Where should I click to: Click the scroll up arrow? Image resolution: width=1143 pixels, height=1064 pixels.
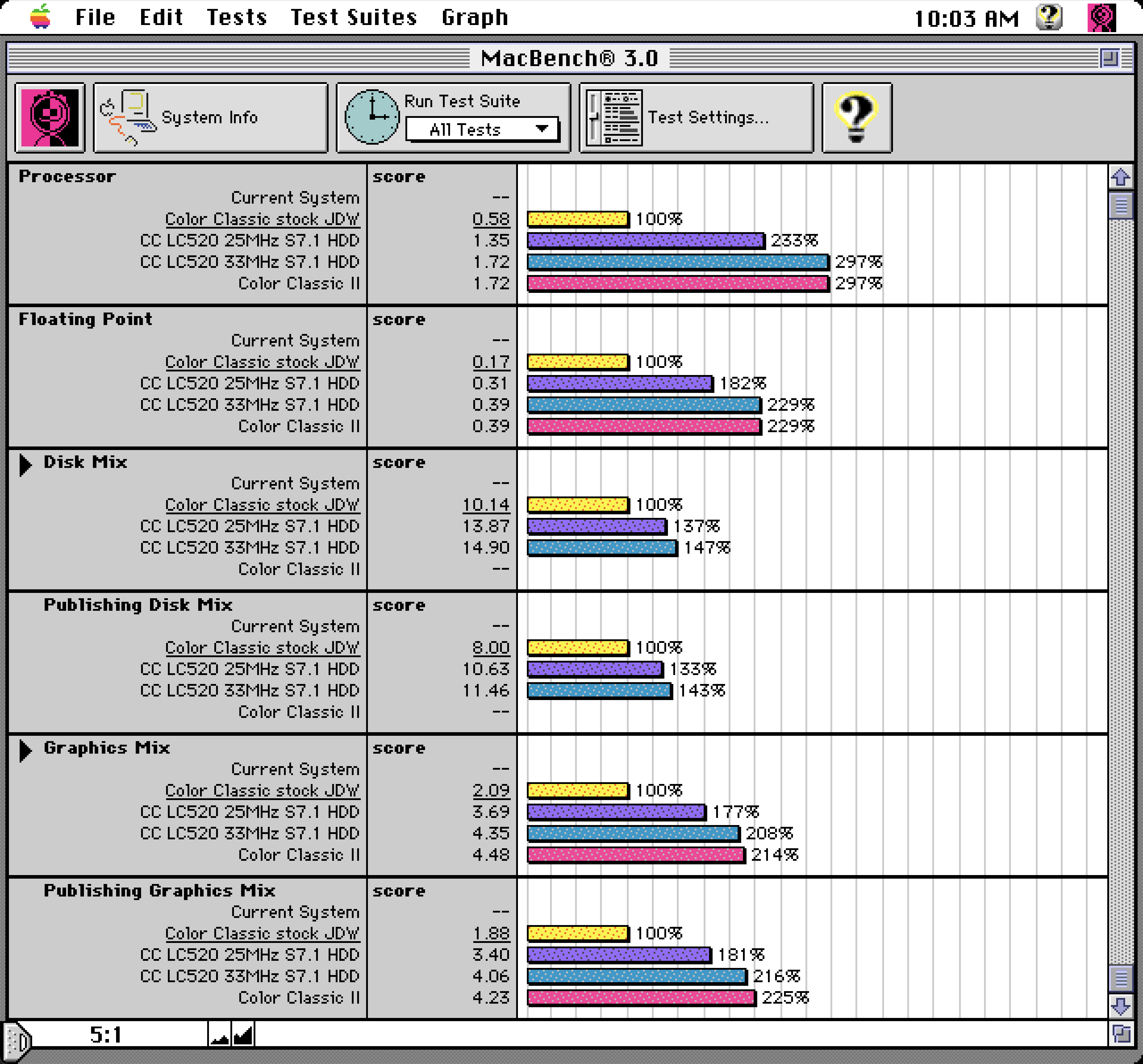coord(1120,178)
